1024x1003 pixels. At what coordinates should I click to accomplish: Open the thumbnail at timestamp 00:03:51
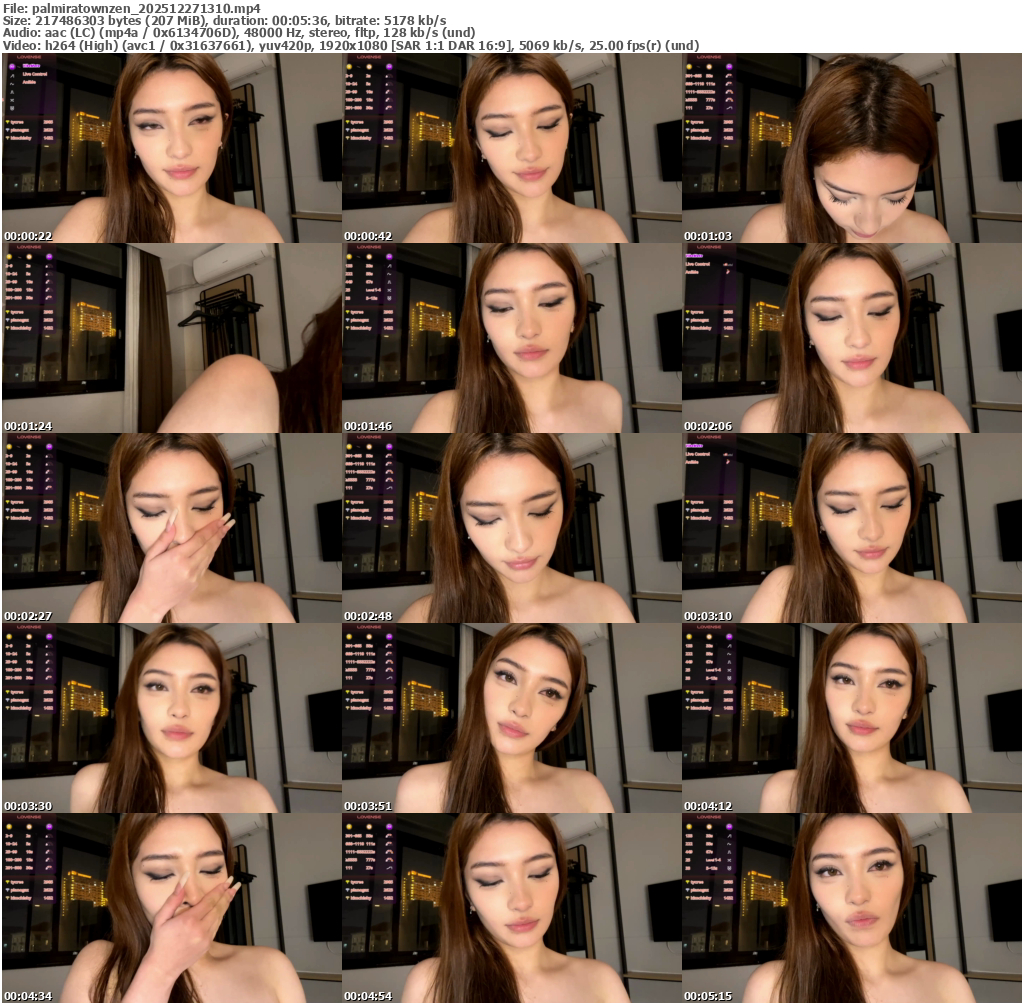(x=512, y=718)
